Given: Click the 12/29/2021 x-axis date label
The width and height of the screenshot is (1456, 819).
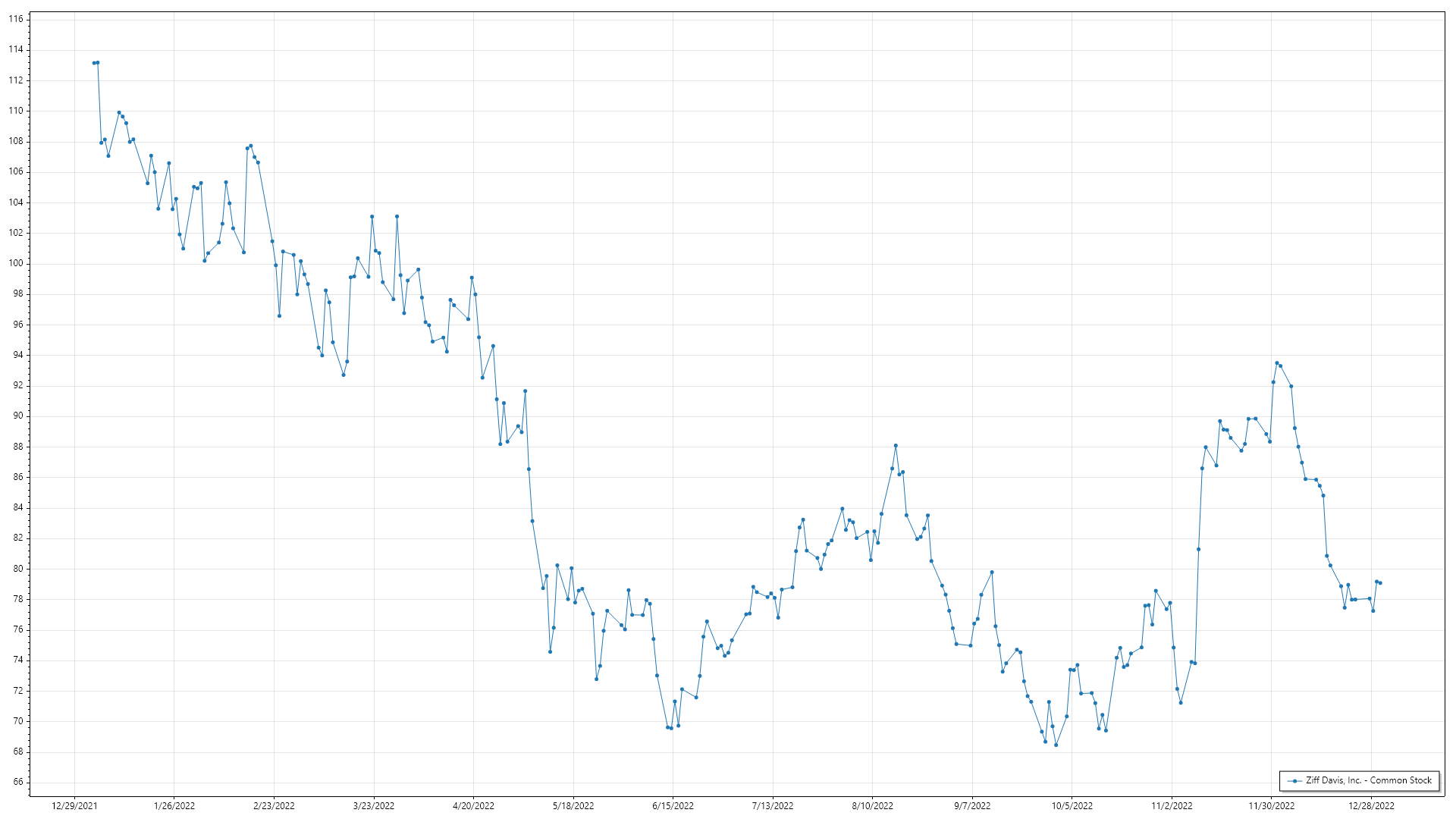Looking at the screenshot, I should click(74, 806).
